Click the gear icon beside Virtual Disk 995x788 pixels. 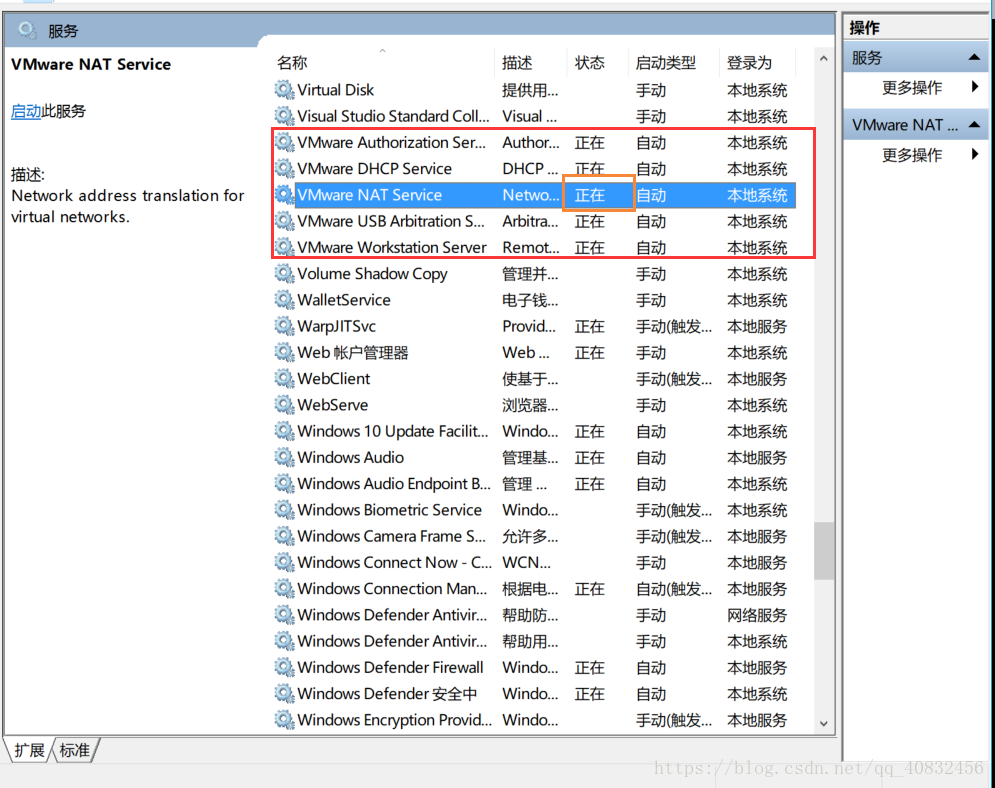tap(284, 90)
